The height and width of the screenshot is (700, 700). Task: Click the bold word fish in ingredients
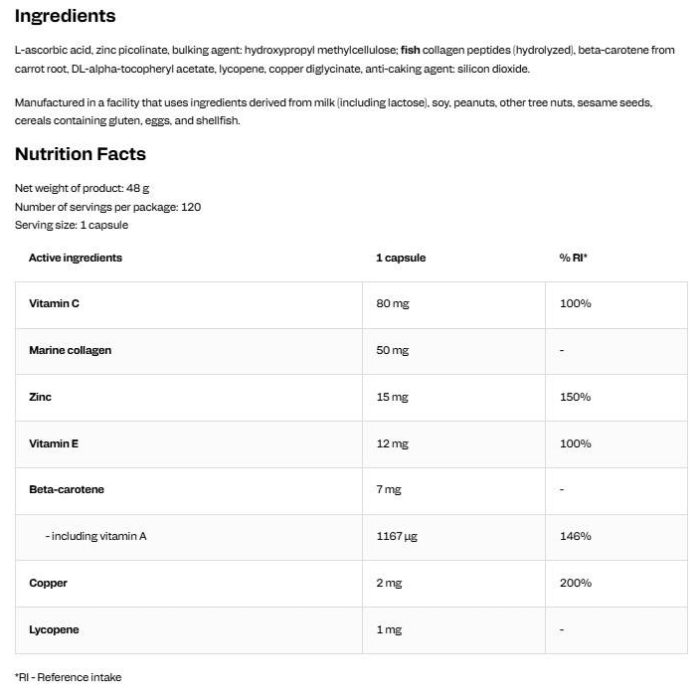tap(410, 50)
